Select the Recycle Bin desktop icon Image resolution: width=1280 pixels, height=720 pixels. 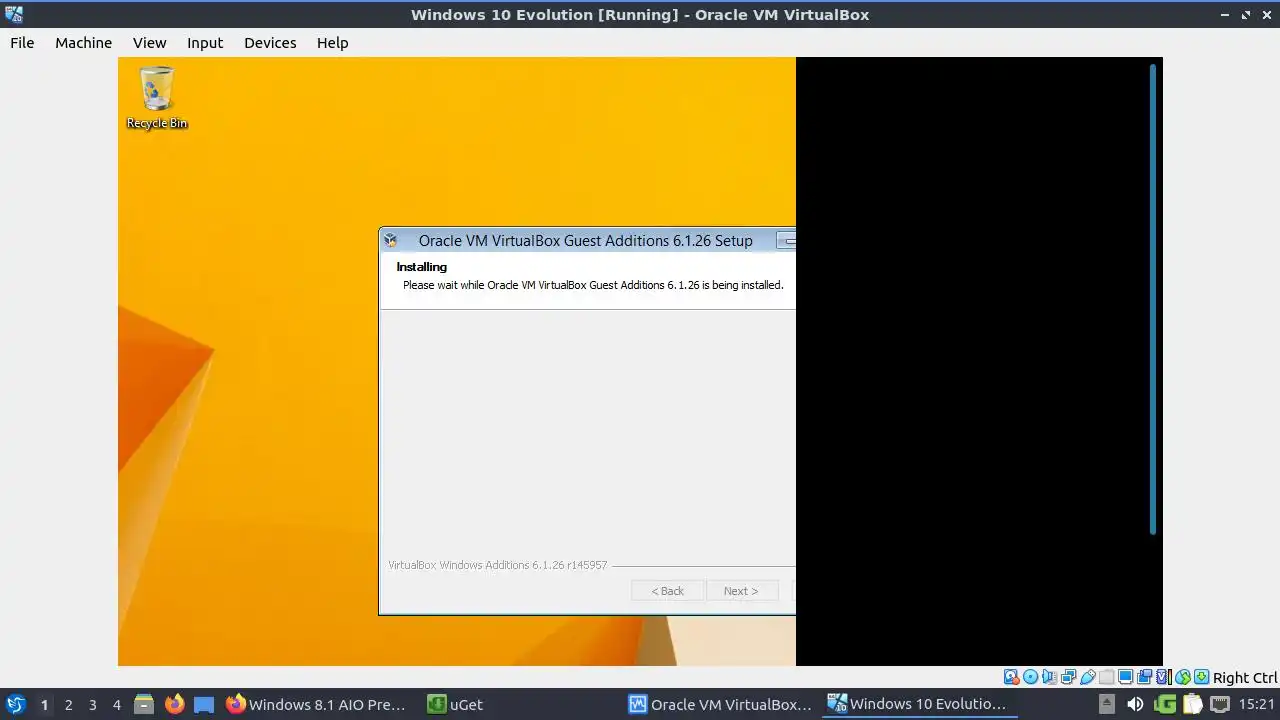tap(157, 98)
